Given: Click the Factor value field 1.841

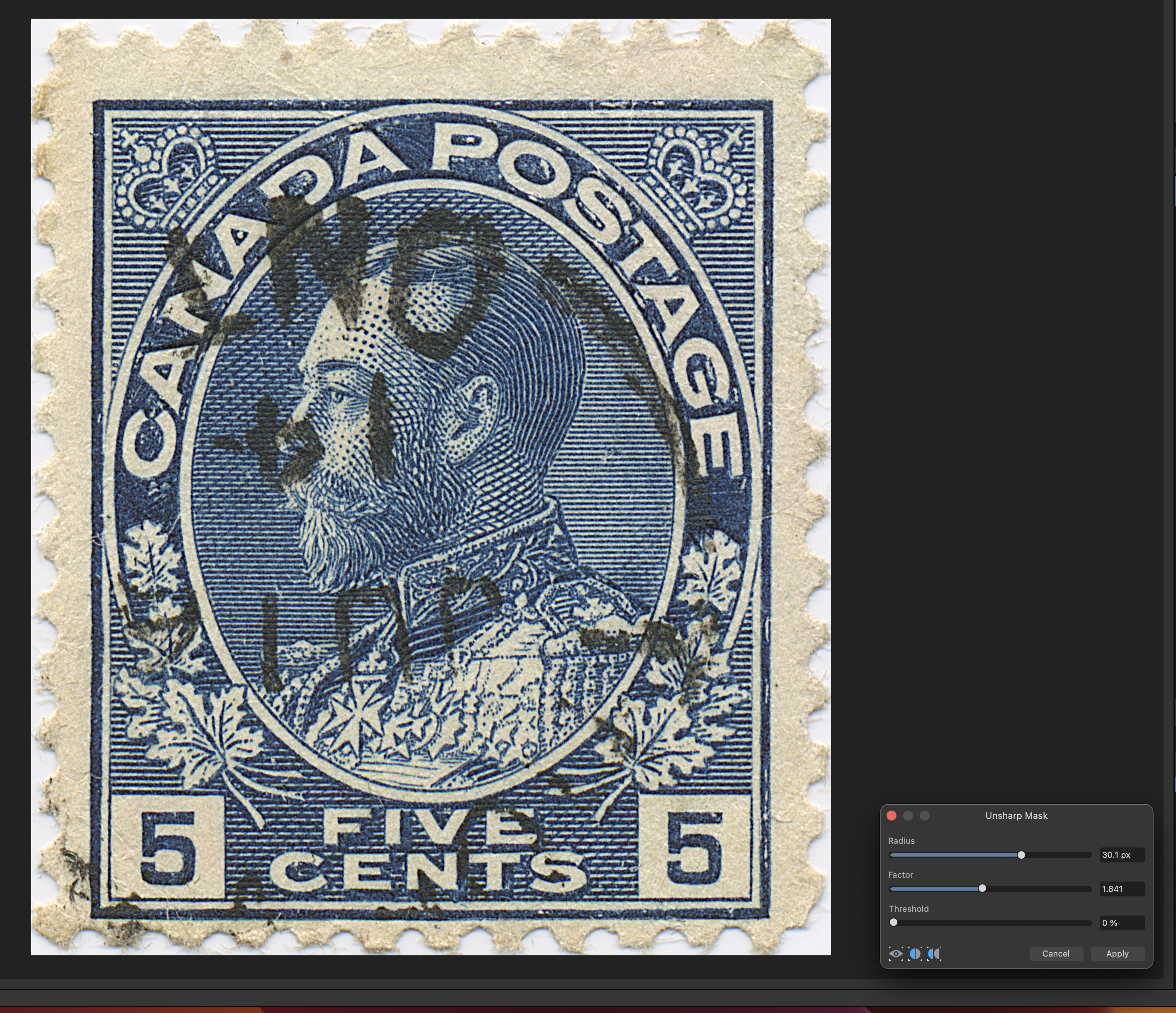Looking at the screenshot, I should pos(1122,889).
